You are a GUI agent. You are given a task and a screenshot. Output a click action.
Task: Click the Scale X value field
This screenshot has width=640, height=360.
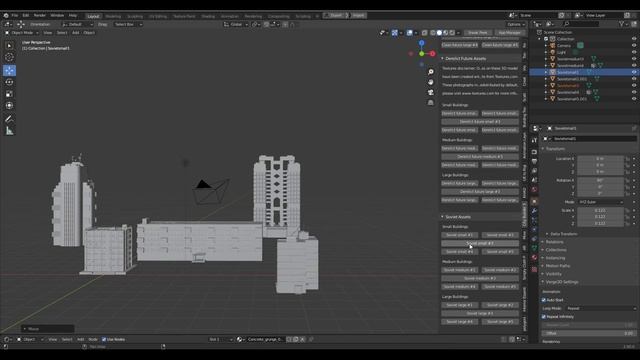pyautogui.click(x=600, y=211)
